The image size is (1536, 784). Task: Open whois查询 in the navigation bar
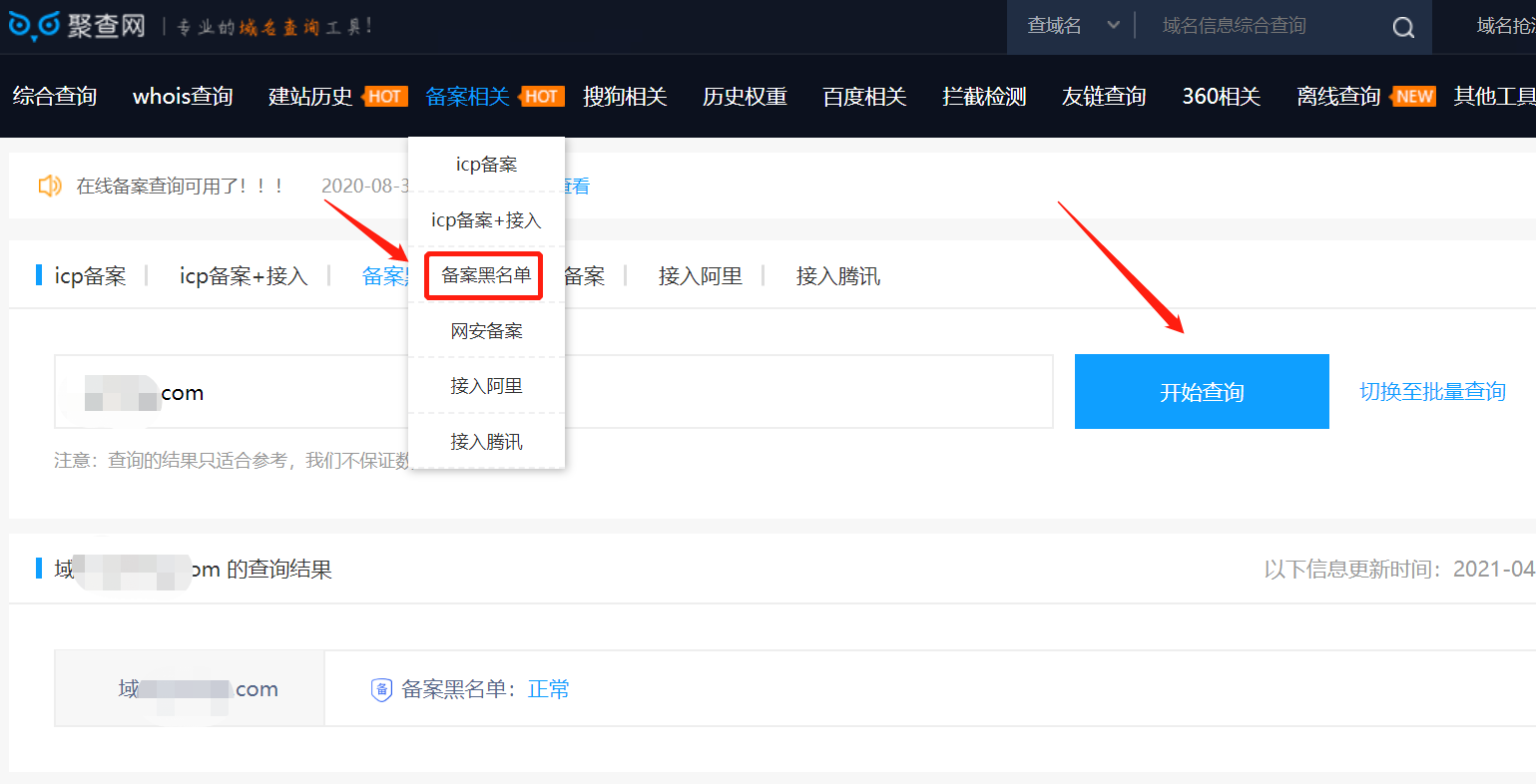tap(183, 97)
